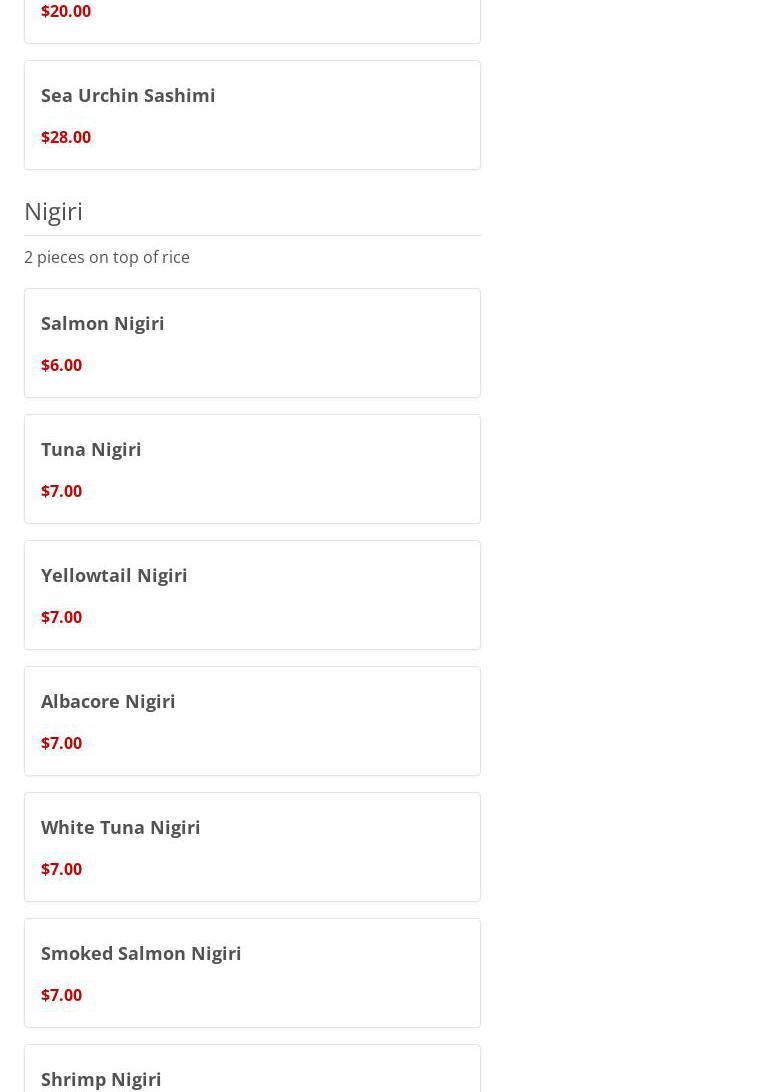Select the Salmon Nigiri menu item
Viewport: 770px width, 1092px height.
tap(103, 323)
